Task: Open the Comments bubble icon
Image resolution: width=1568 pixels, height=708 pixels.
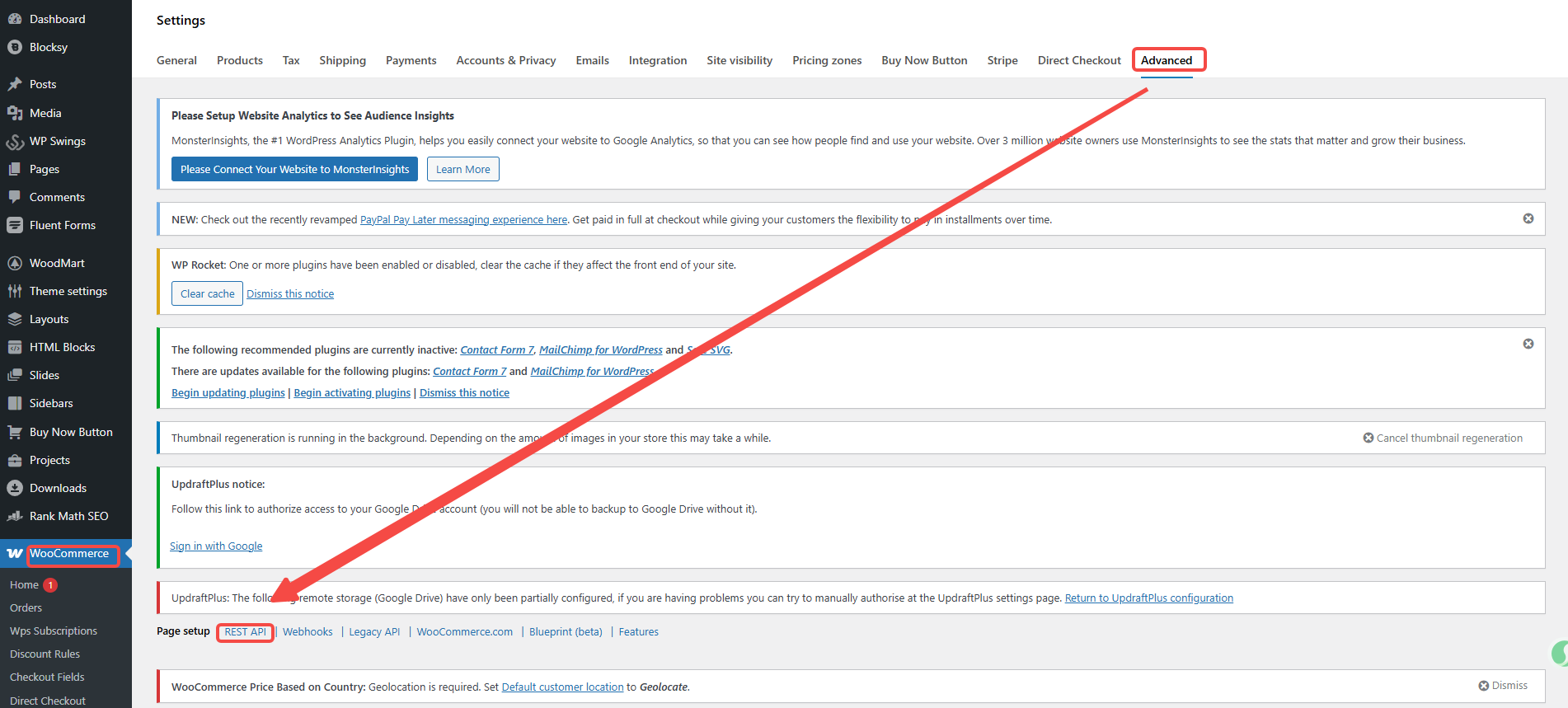Action: click(15, 197)
